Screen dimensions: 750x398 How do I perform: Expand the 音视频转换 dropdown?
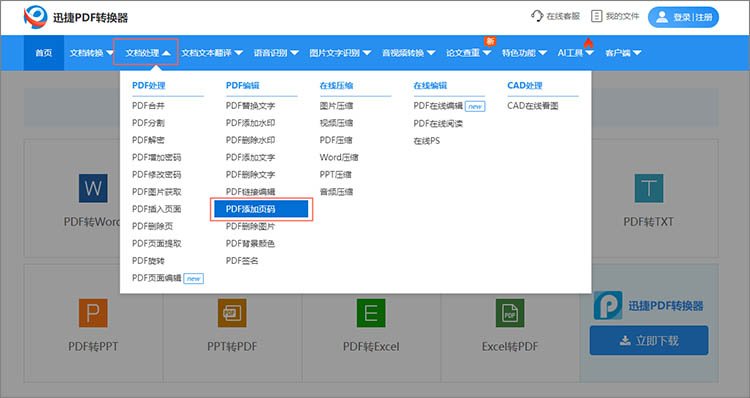[x=408, y=53]
